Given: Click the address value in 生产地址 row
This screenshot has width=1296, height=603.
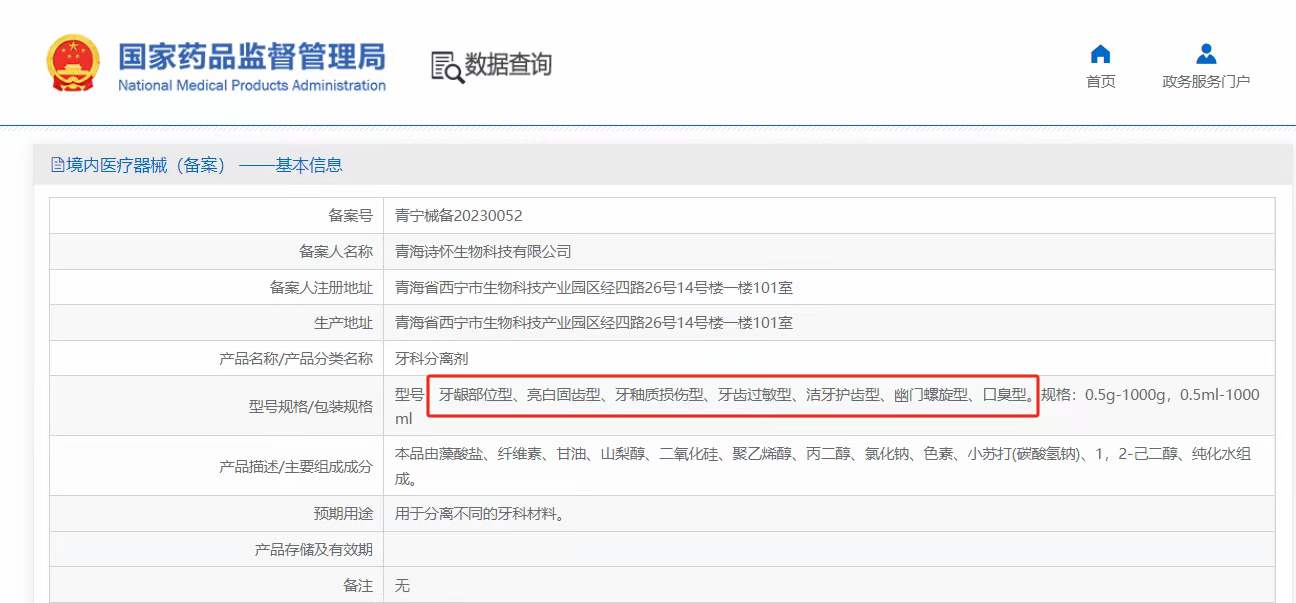Looking at the screenshot, I should [x=594, y=323].
